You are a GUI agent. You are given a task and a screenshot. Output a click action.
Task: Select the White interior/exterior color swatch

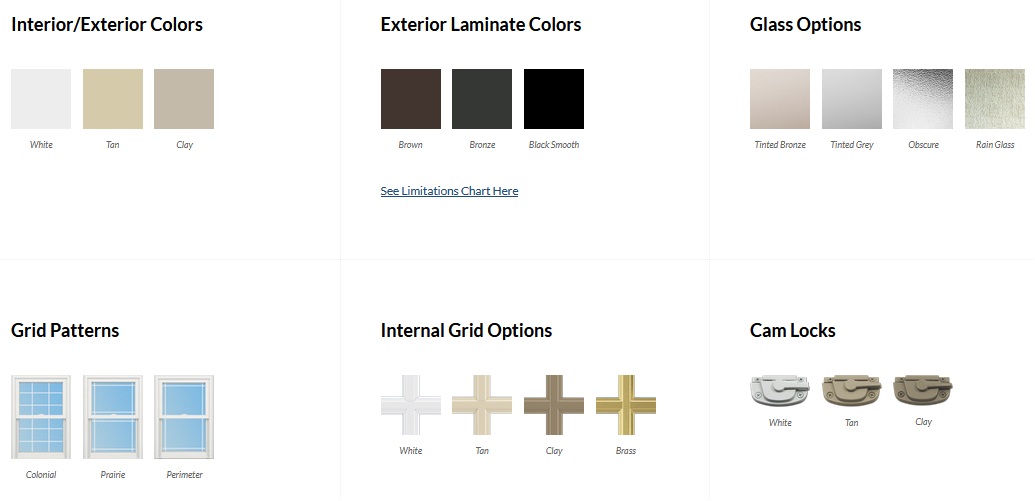click(41, 99)
